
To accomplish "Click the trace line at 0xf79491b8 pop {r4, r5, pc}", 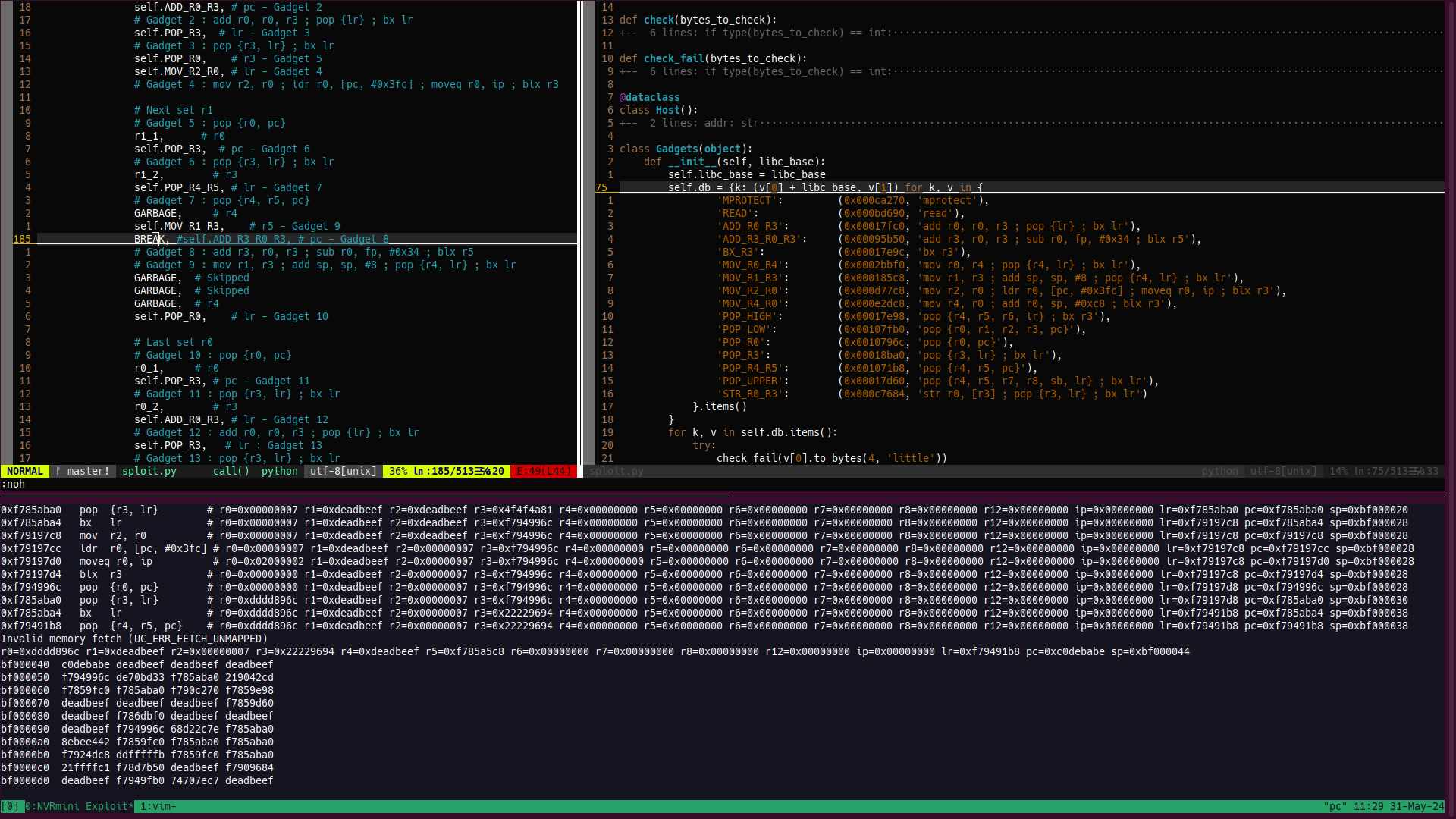I will point(704,626).
